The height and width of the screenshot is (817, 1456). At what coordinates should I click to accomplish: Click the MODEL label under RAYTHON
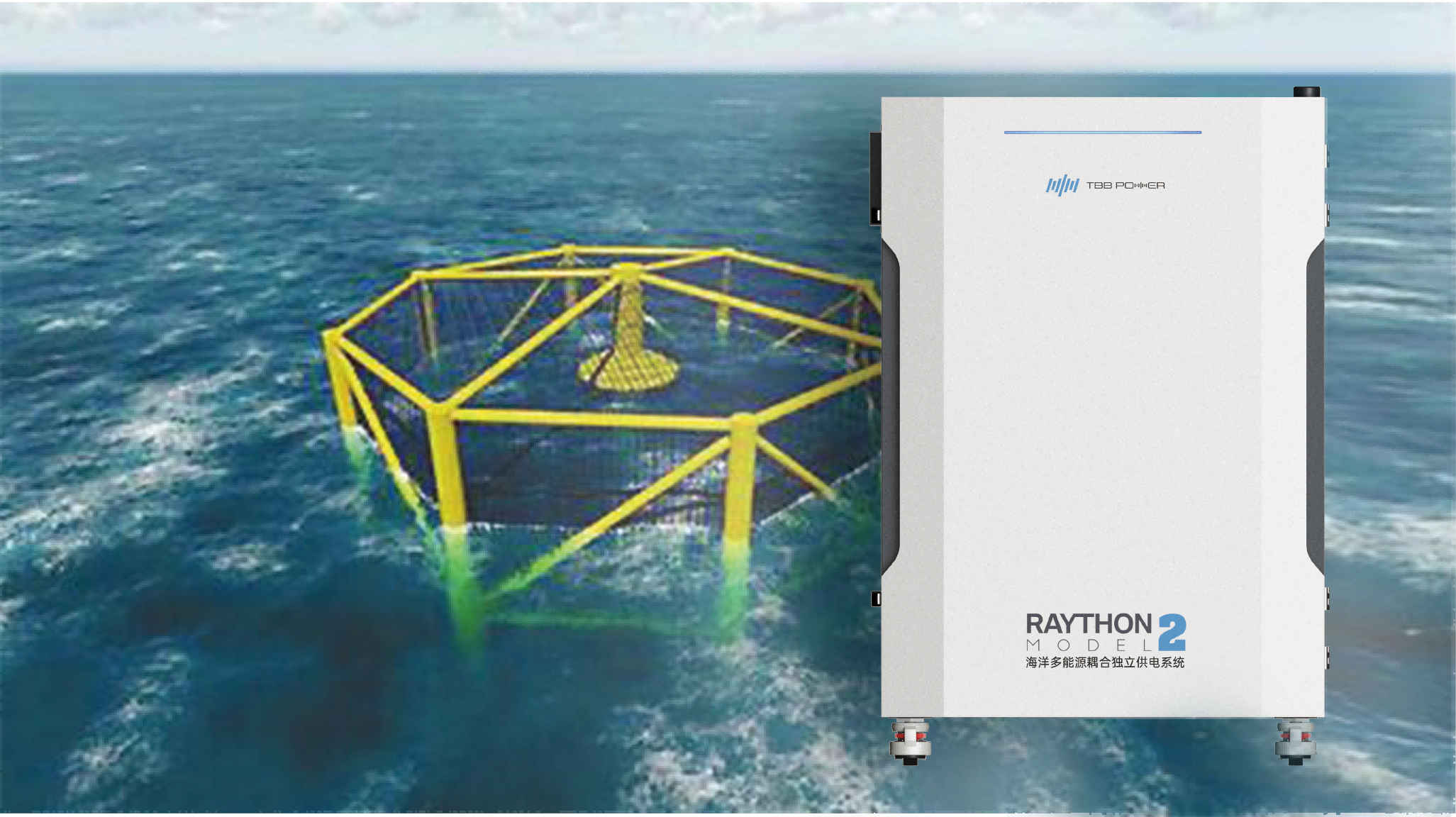pyautogui.click(x=1089, y=645)
